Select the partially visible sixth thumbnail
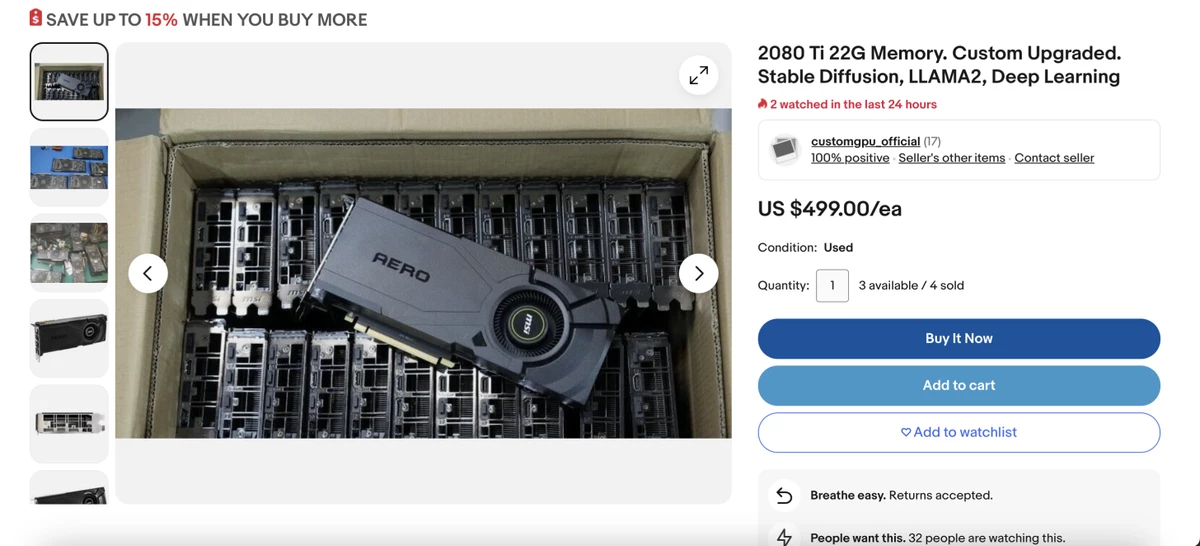 pos(69,488)
